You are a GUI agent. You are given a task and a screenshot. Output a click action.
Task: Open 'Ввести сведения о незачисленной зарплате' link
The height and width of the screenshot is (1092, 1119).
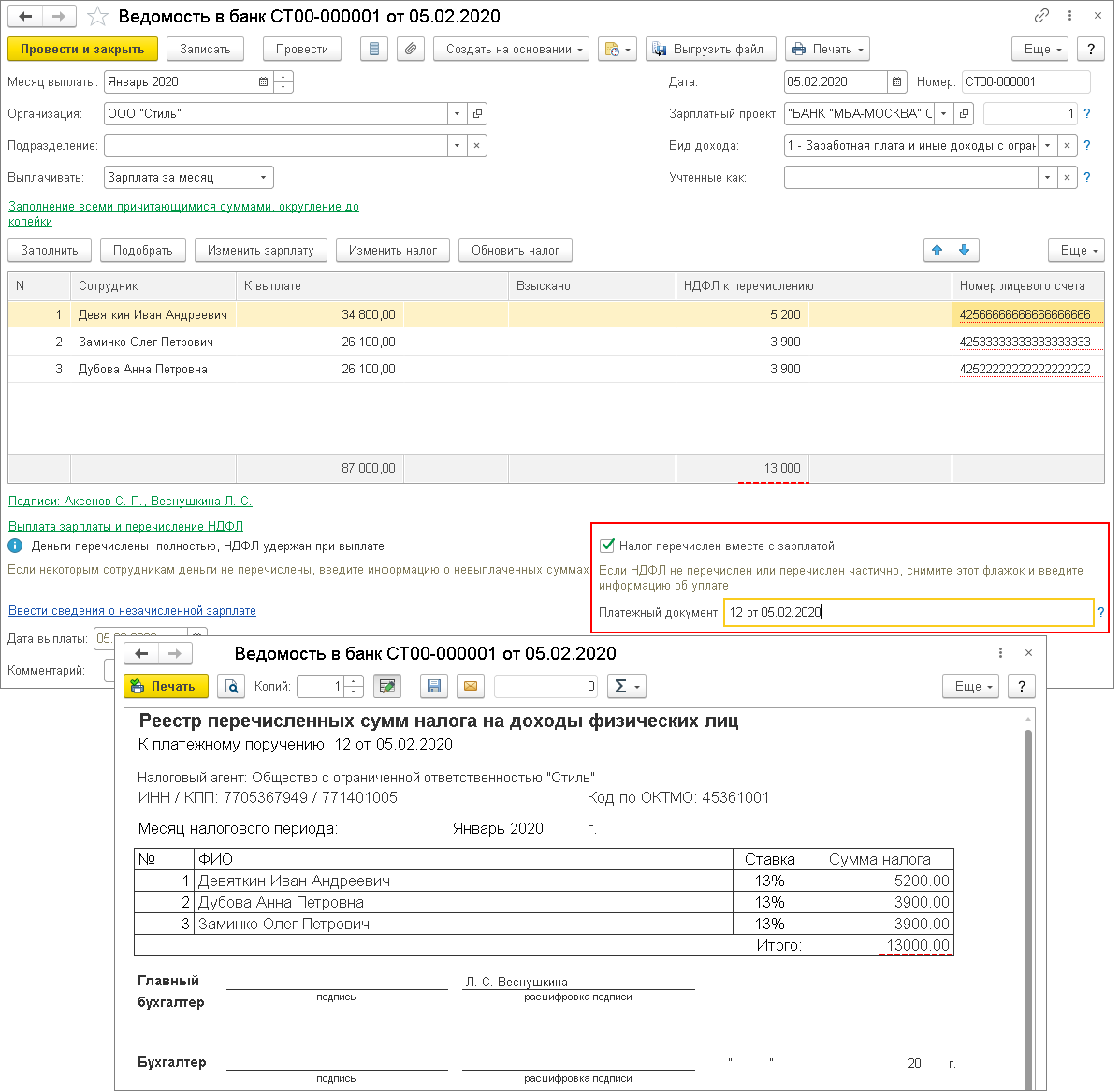click(x=132, y=611)
